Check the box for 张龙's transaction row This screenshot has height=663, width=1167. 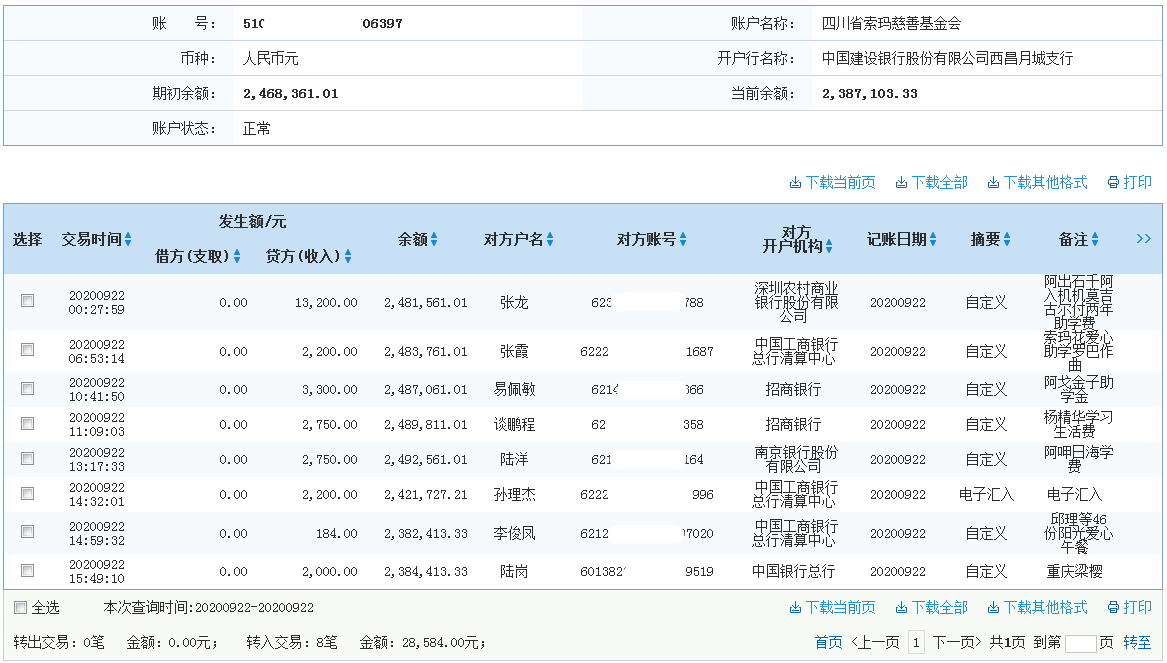tap(27, 301)
